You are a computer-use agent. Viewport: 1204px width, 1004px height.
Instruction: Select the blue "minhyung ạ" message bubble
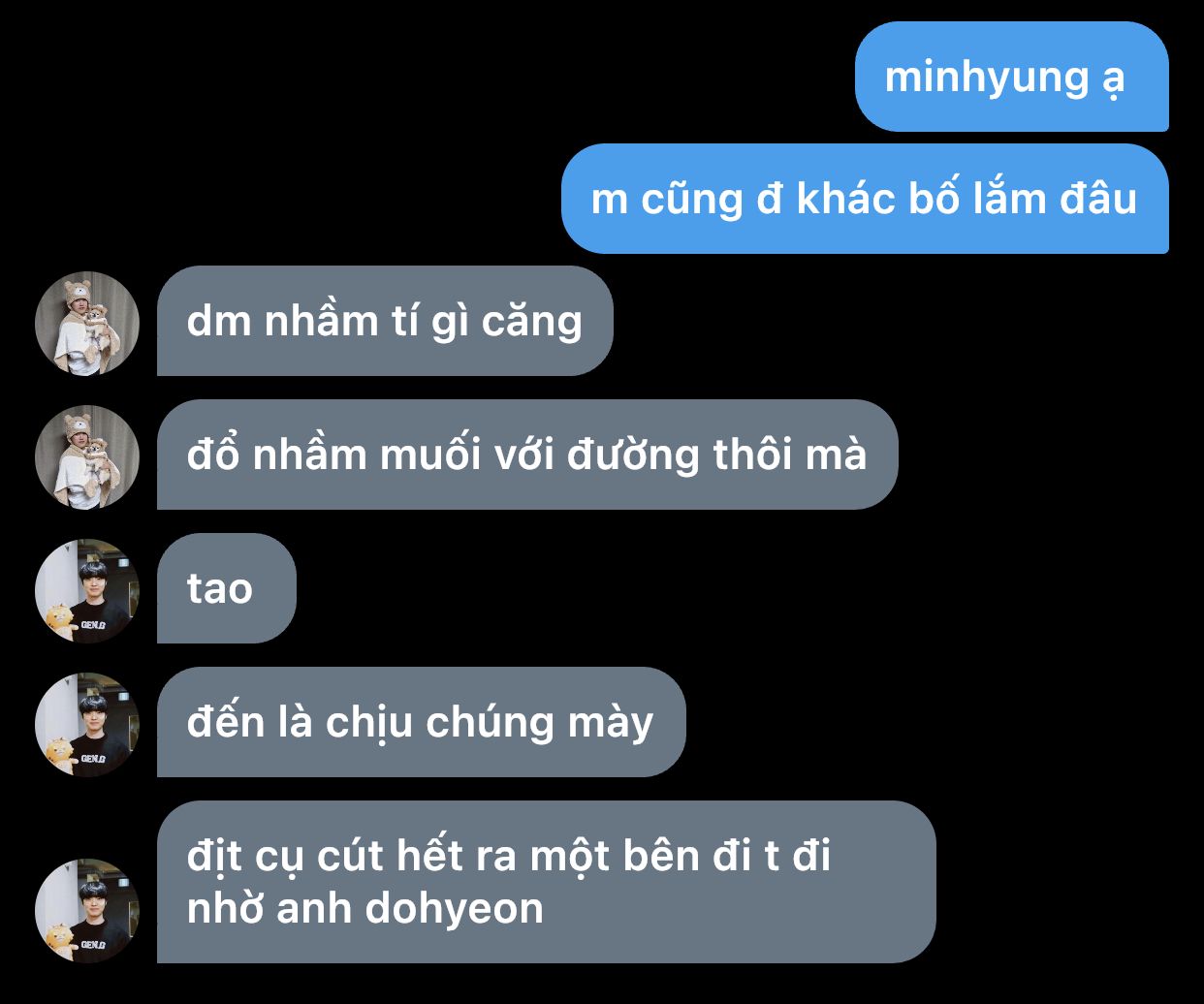(x=1011, y=77)
